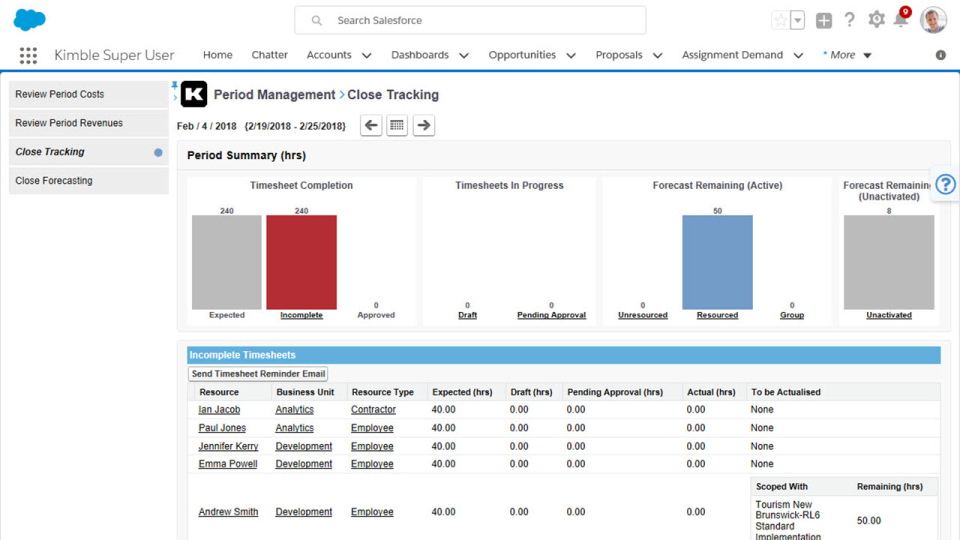960x540 pixels.
Task: Click the pin icon beside the sidebar
Action: click(x=174, y=85)
